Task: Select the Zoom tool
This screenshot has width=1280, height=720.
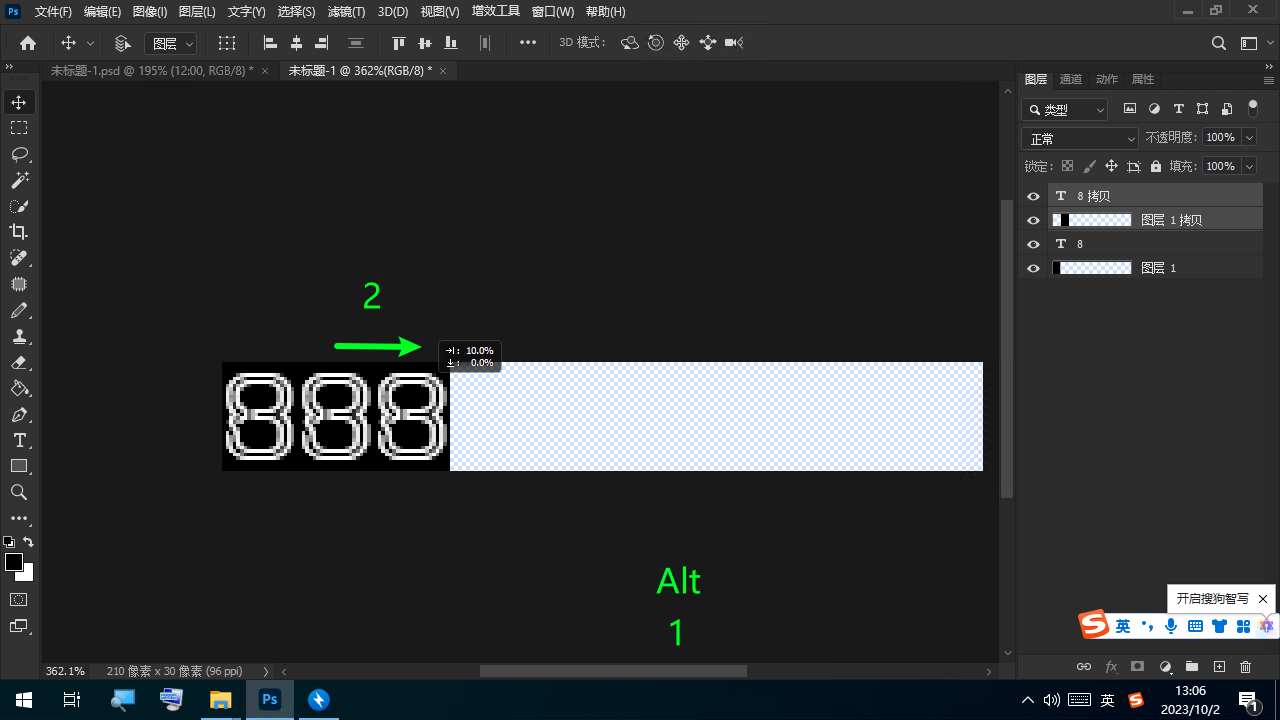Action: tap(19, 492)
